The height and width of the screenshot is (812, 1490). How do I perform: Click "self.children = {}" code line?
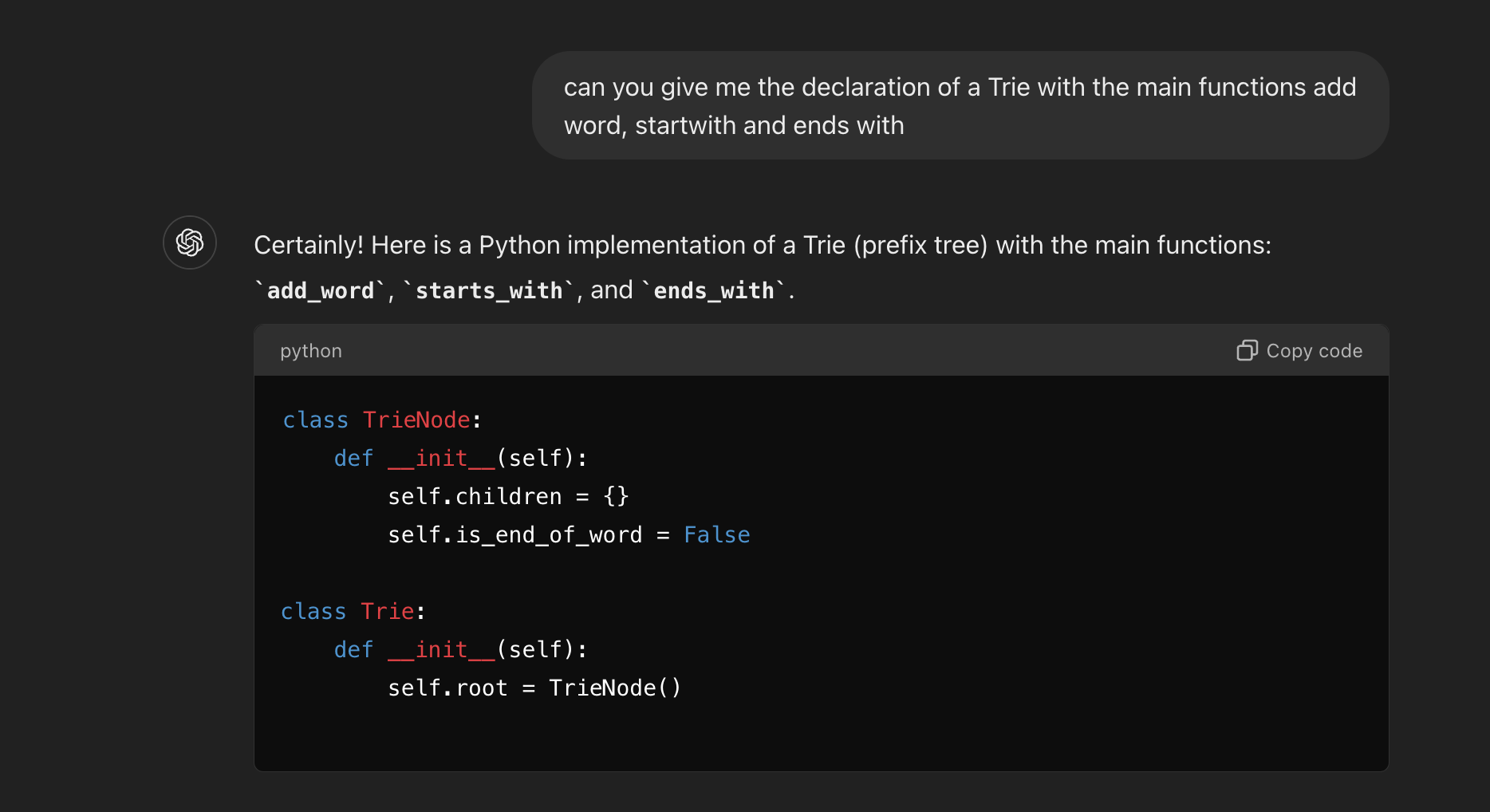pyautogui.click(x=508, y=496)
